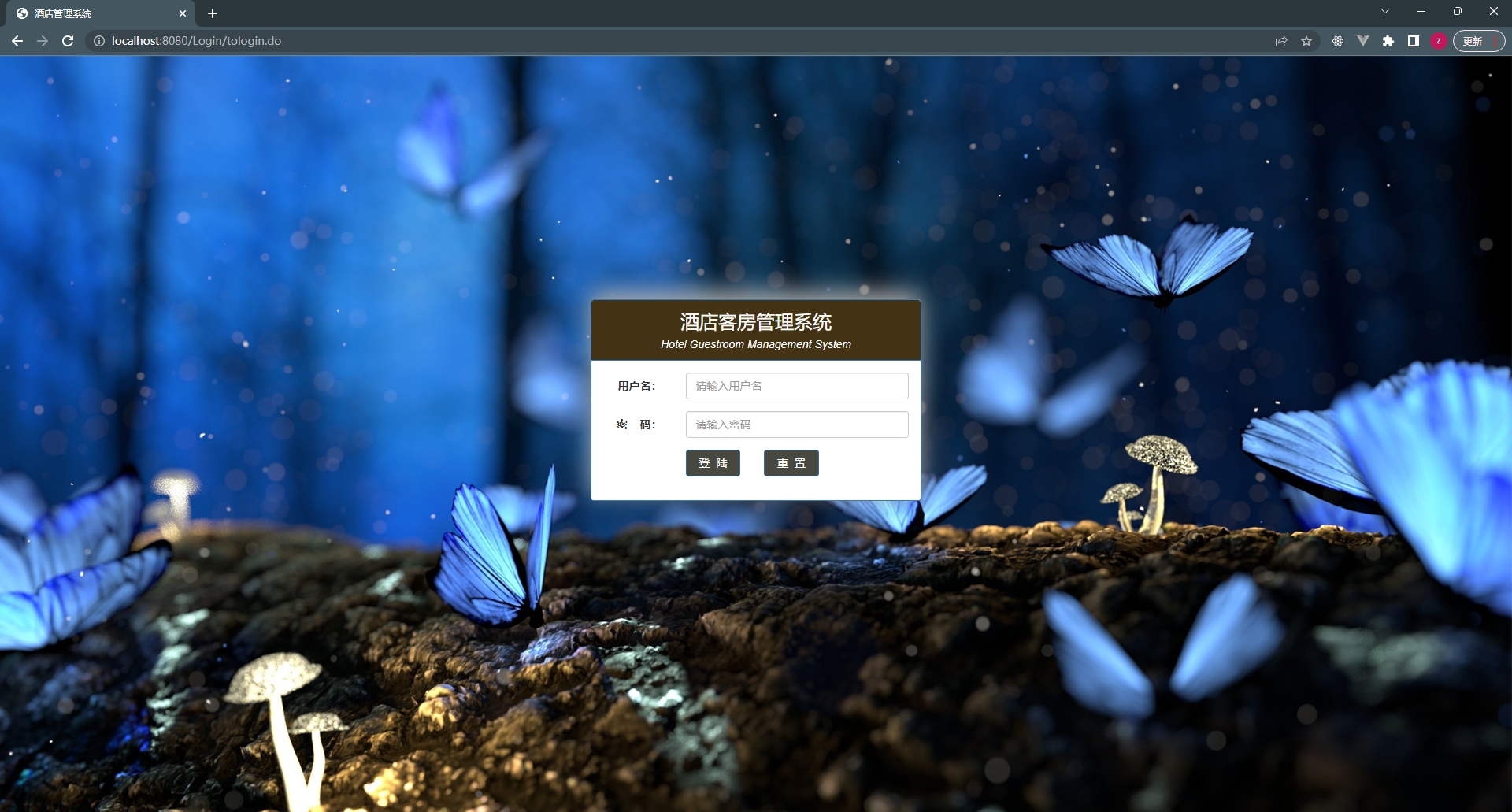The height and width of the screenshot is (812, 1512).
Task: Click the 用户名 input field
Action: point(797,386)
